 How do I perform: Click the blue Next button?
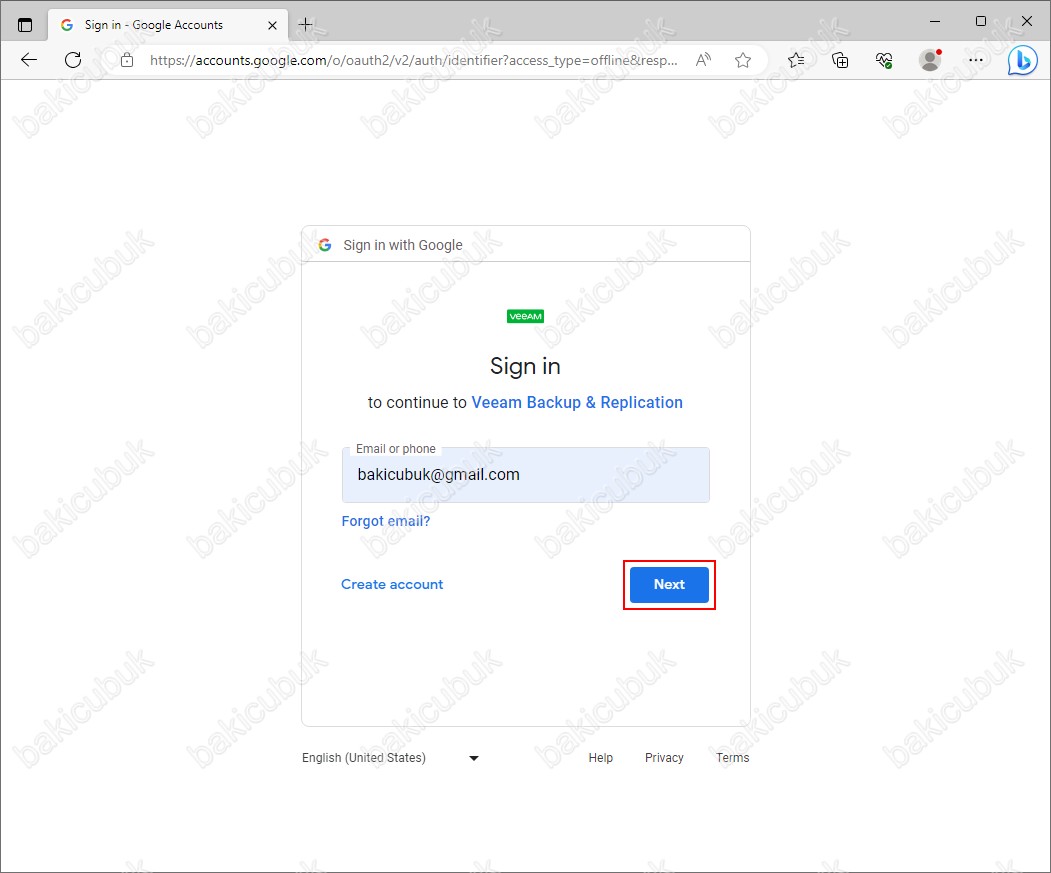669,585
